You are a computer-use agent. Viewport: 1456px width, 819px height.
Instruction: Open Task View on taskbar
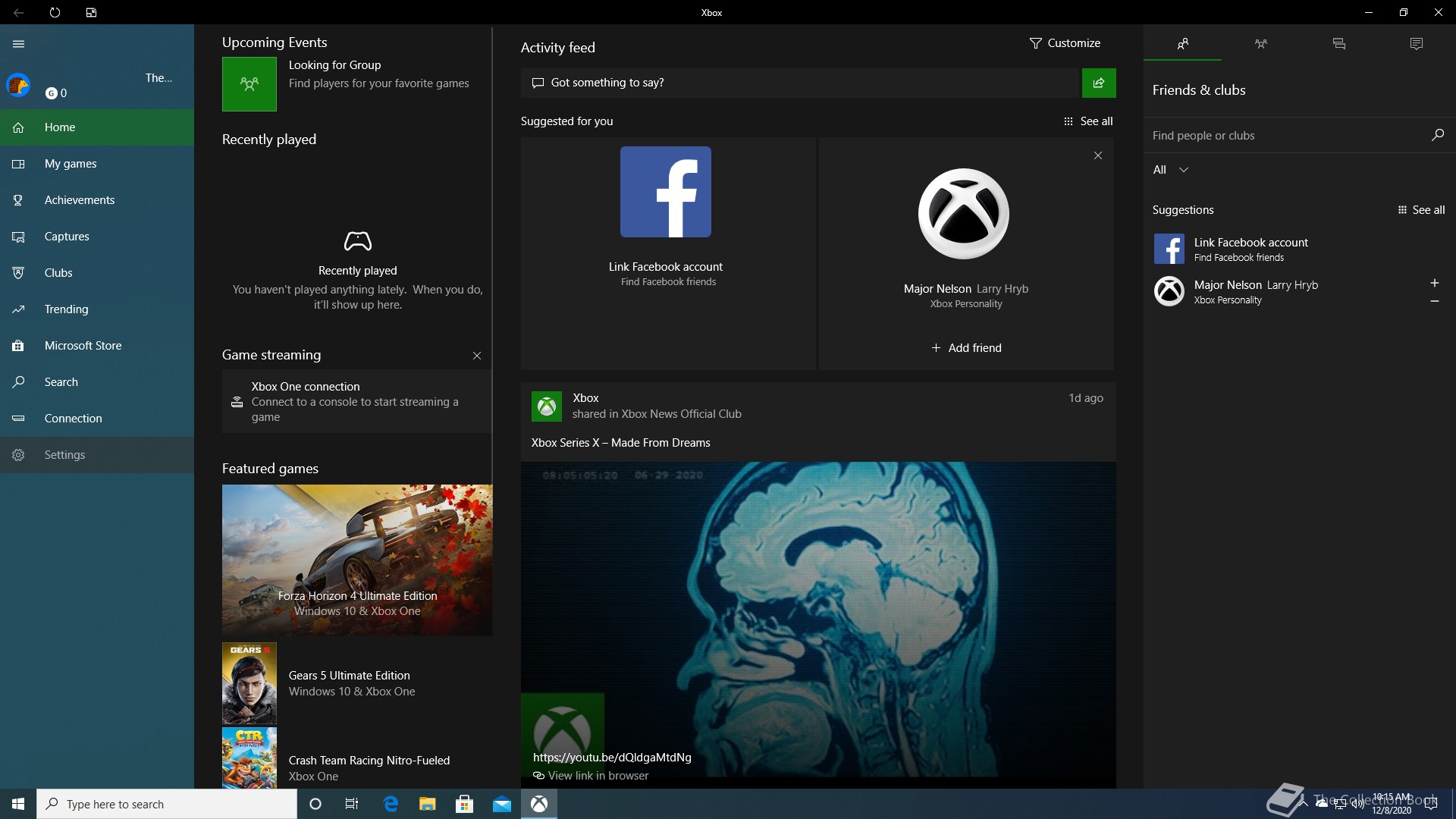[x=352, y=804]
